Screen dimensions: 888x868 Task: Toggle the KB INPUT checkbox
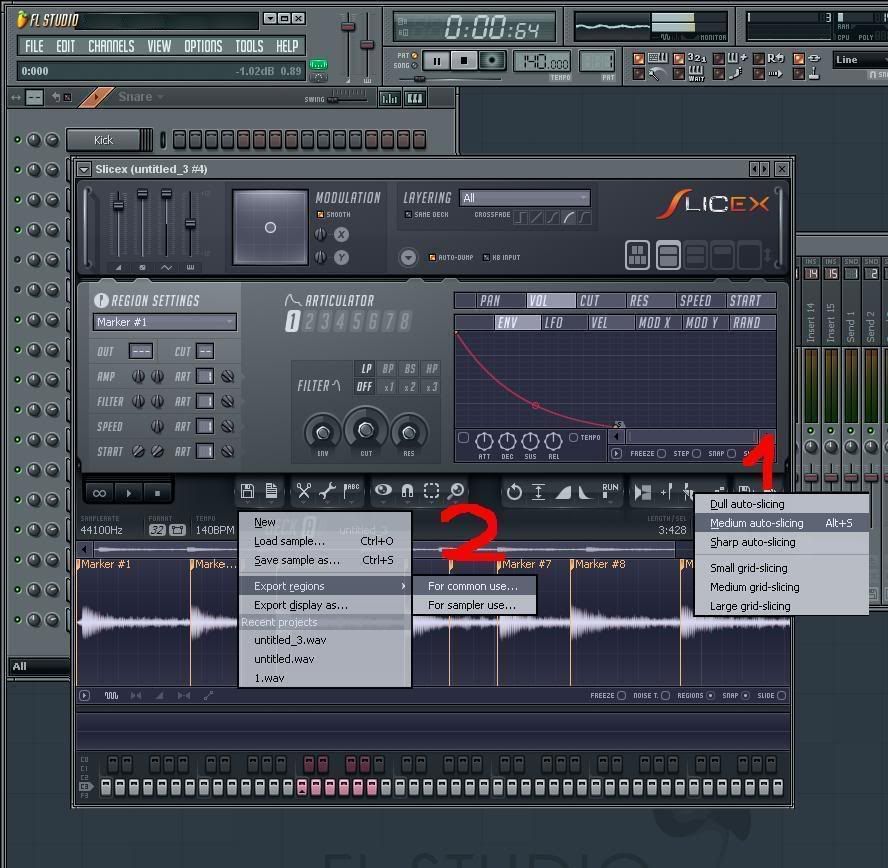coord(486,258)
